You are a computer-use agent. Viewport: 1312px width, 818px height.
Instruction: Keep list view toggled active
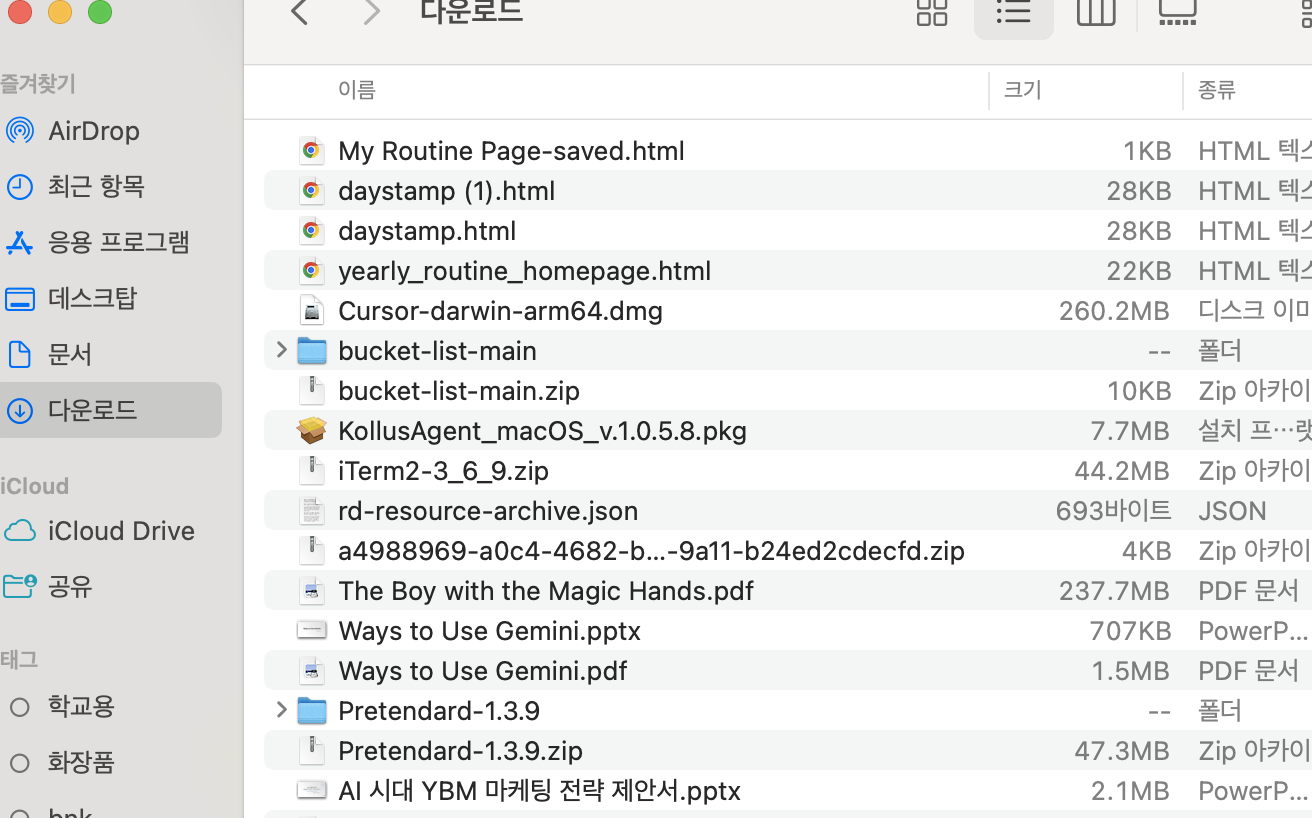point(1013,13)
